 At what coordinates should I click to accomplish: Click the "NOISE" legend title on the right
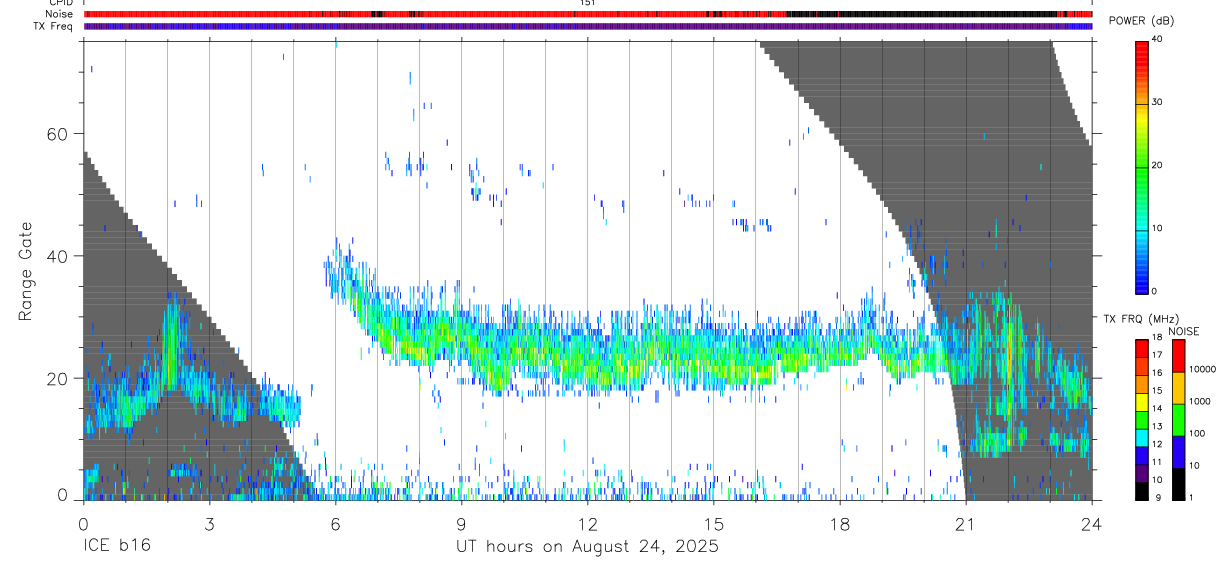[1183, 331]
